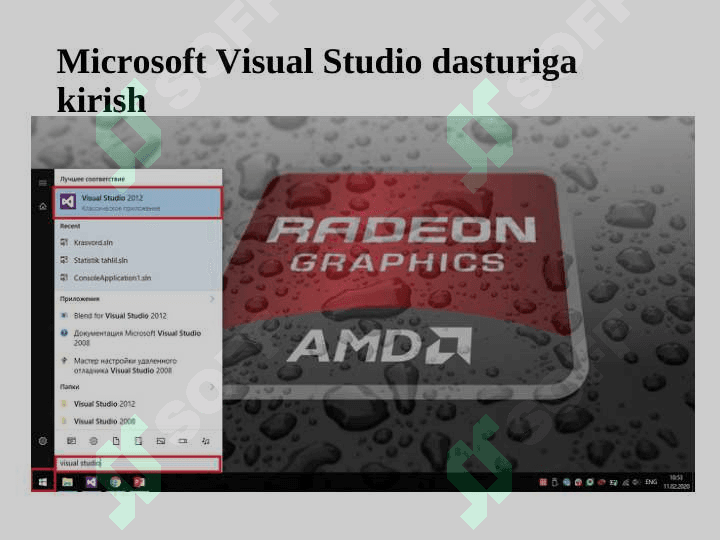The width and height of the screenshot is (720, 540).
Task: Expand the Приложения section arrow
Action: (212, 299)
